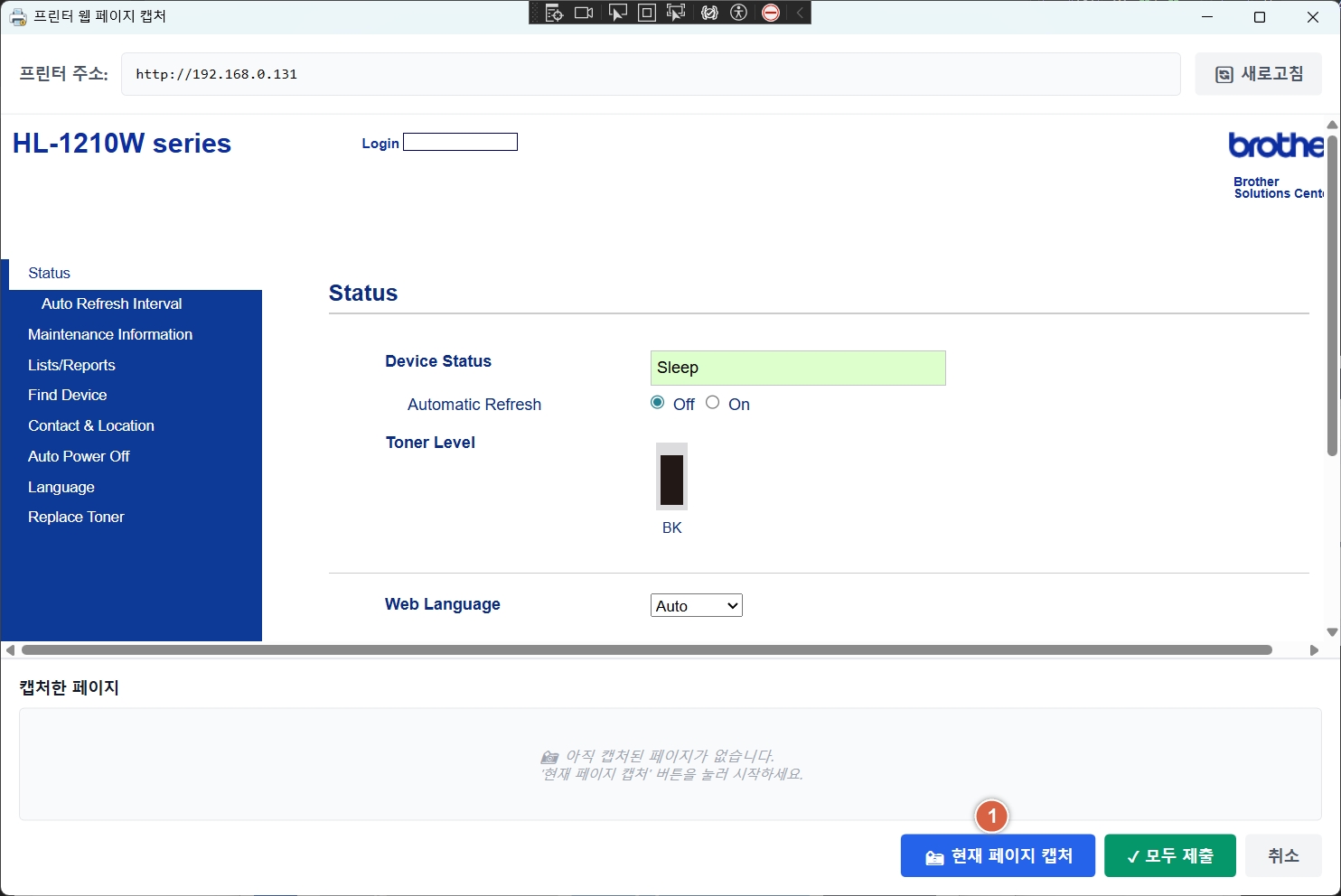Turn Automatic Refresh On
The height and width of the screenshot is (896, 1341).
pyautogui.click(x=713, y=403)
